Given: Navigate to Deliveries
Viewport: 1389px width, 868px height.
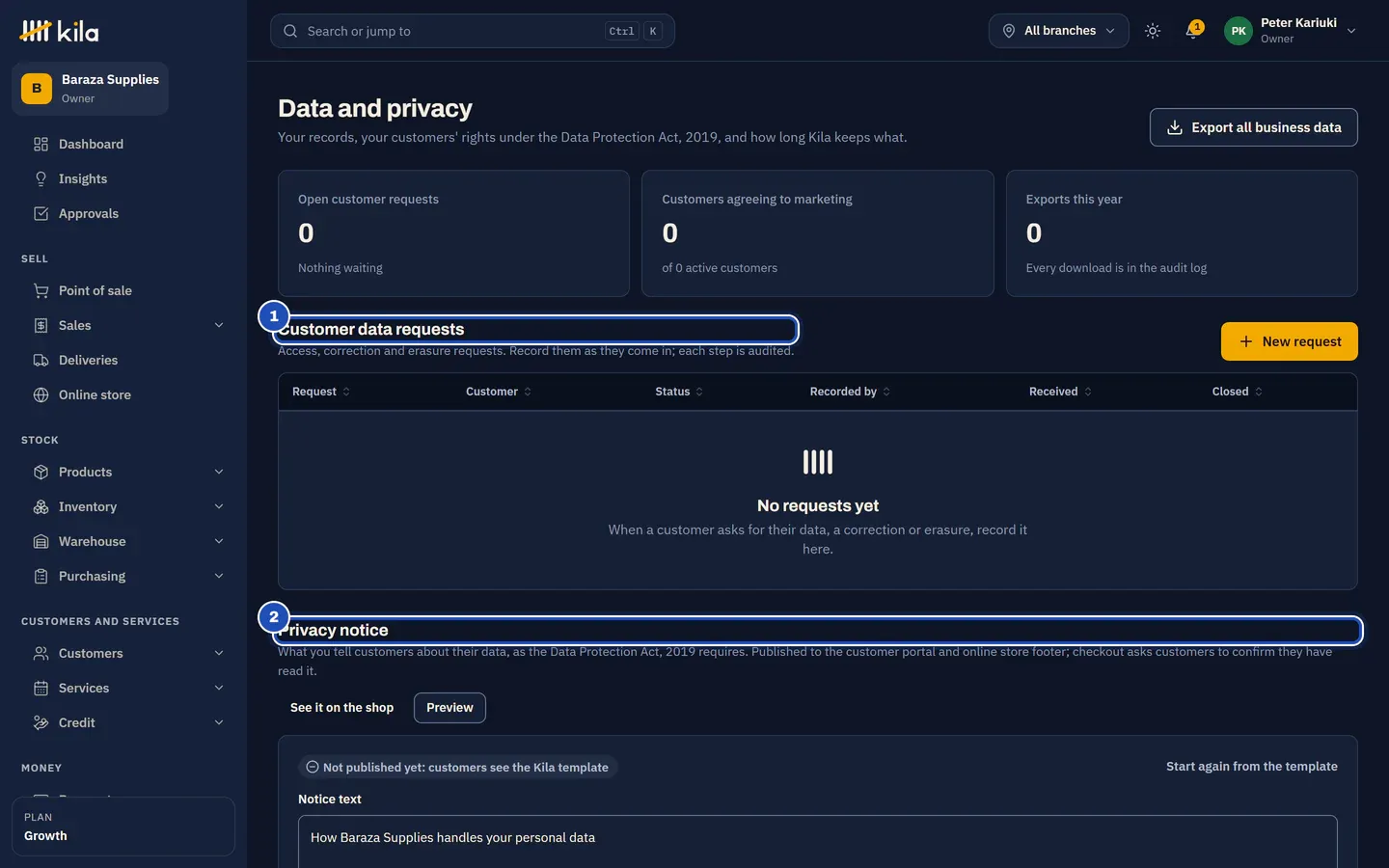Looking at the screenshot, I should point(123,360).
